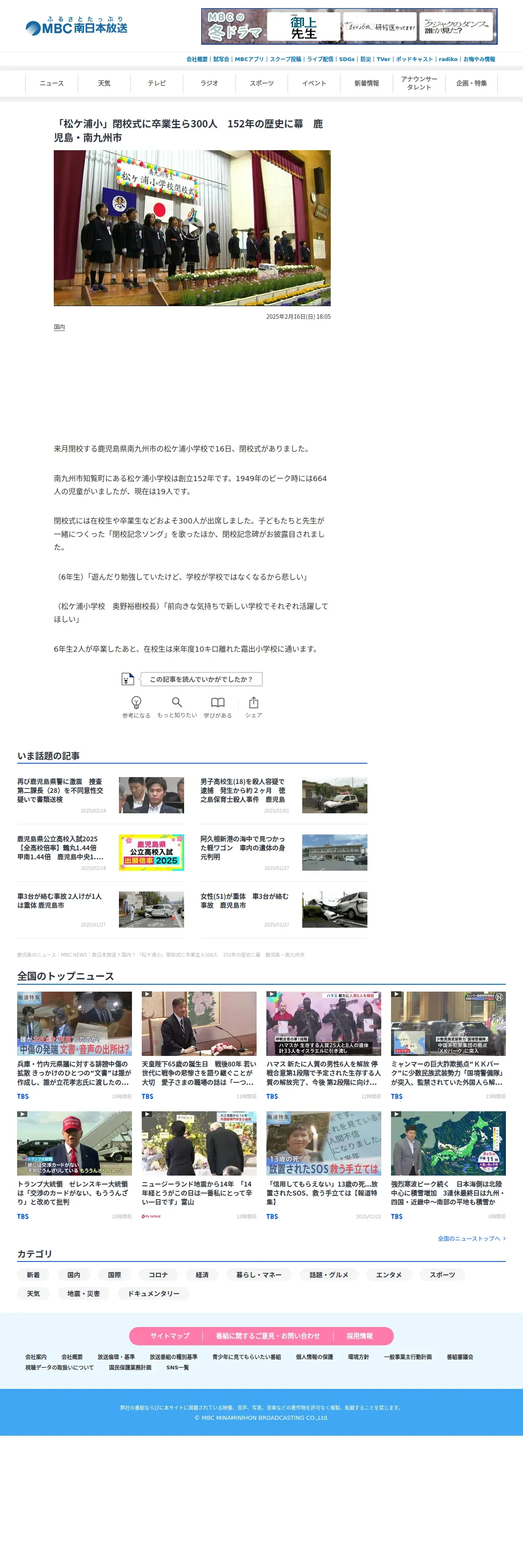Click the 会社概要 top link
523x1568 pixels.
[197, 59]
